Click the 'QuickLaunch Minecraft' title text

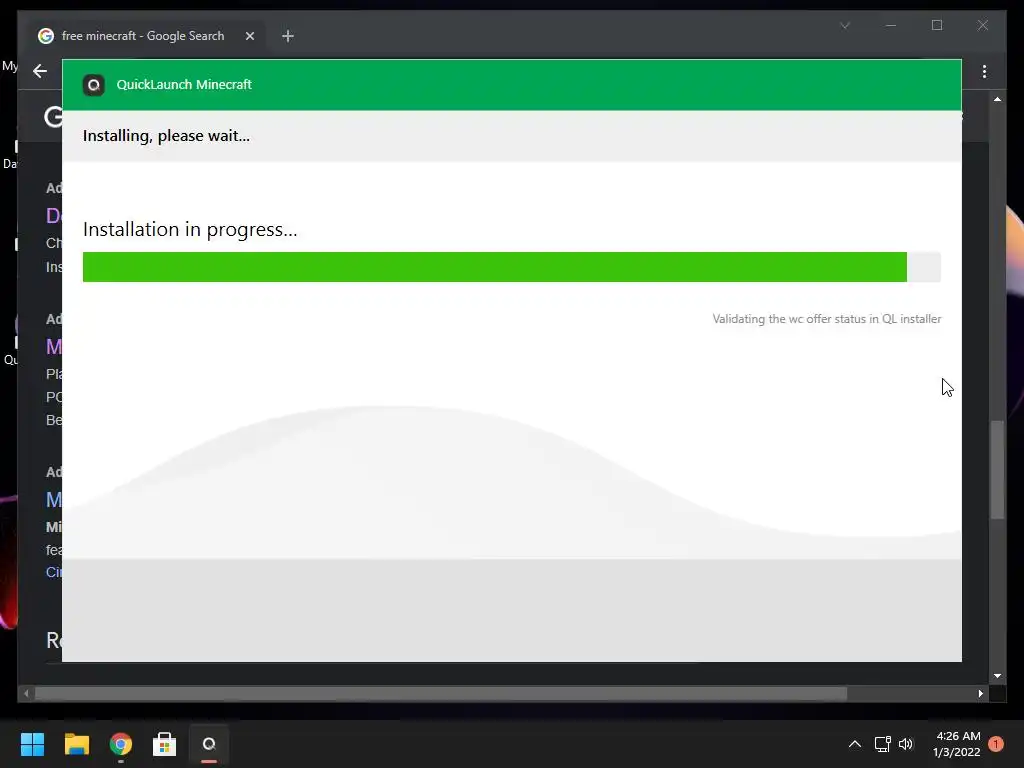pyautogui.click(x=184, y=85)
